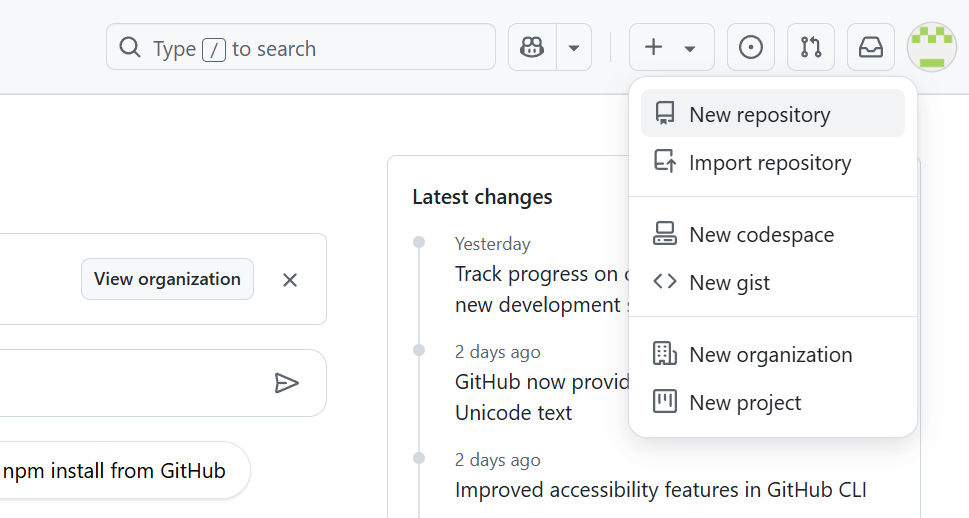Select New repository from the menu
Viewport: 969px width, 518px height.
760,115
